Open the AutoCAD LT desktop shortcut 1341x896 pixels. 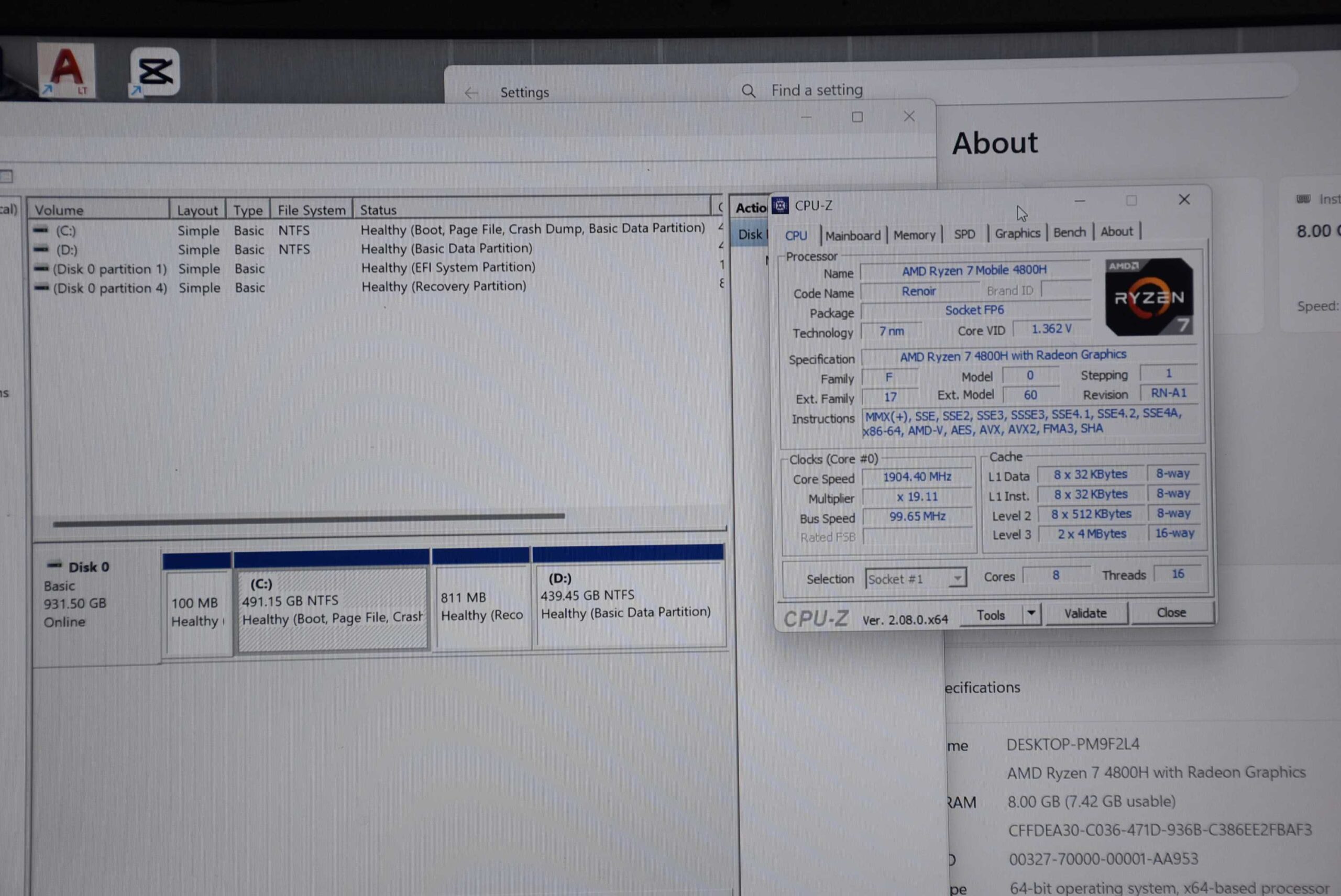65,70
